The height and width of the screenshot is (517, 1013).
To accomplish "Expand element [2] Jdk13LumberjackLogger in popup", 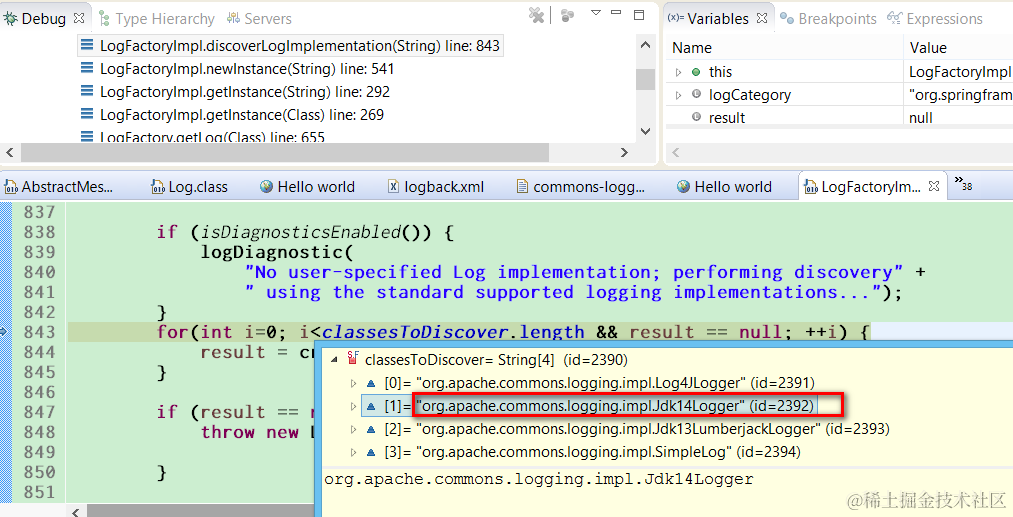I will (353, 430).
